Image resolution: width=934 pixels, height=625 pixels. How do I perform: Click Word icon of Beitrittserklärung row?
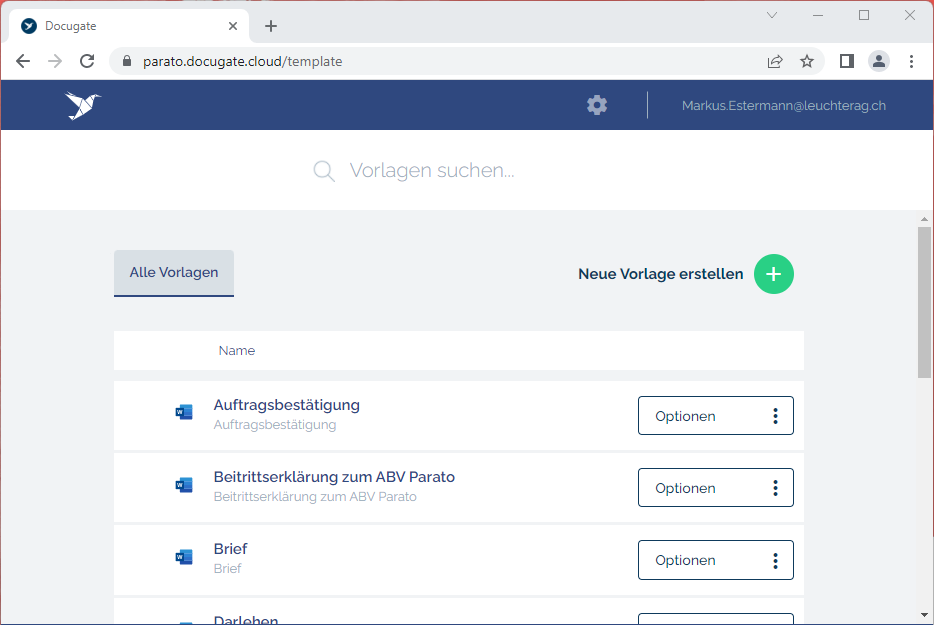pyautogui.click(x=184, y=485)
